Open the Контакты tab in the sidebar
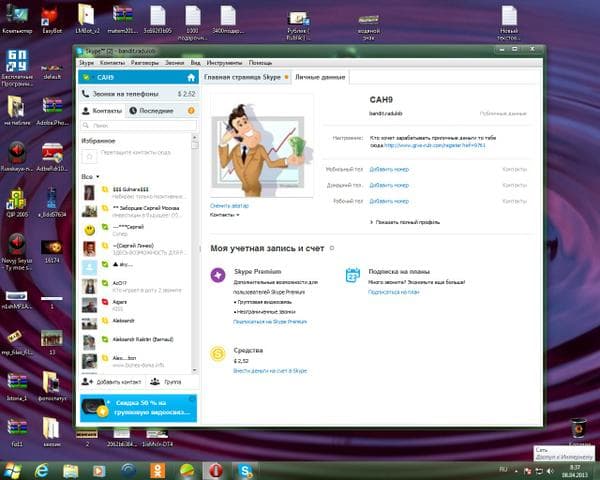600x480 pixels. click(103, 111)
